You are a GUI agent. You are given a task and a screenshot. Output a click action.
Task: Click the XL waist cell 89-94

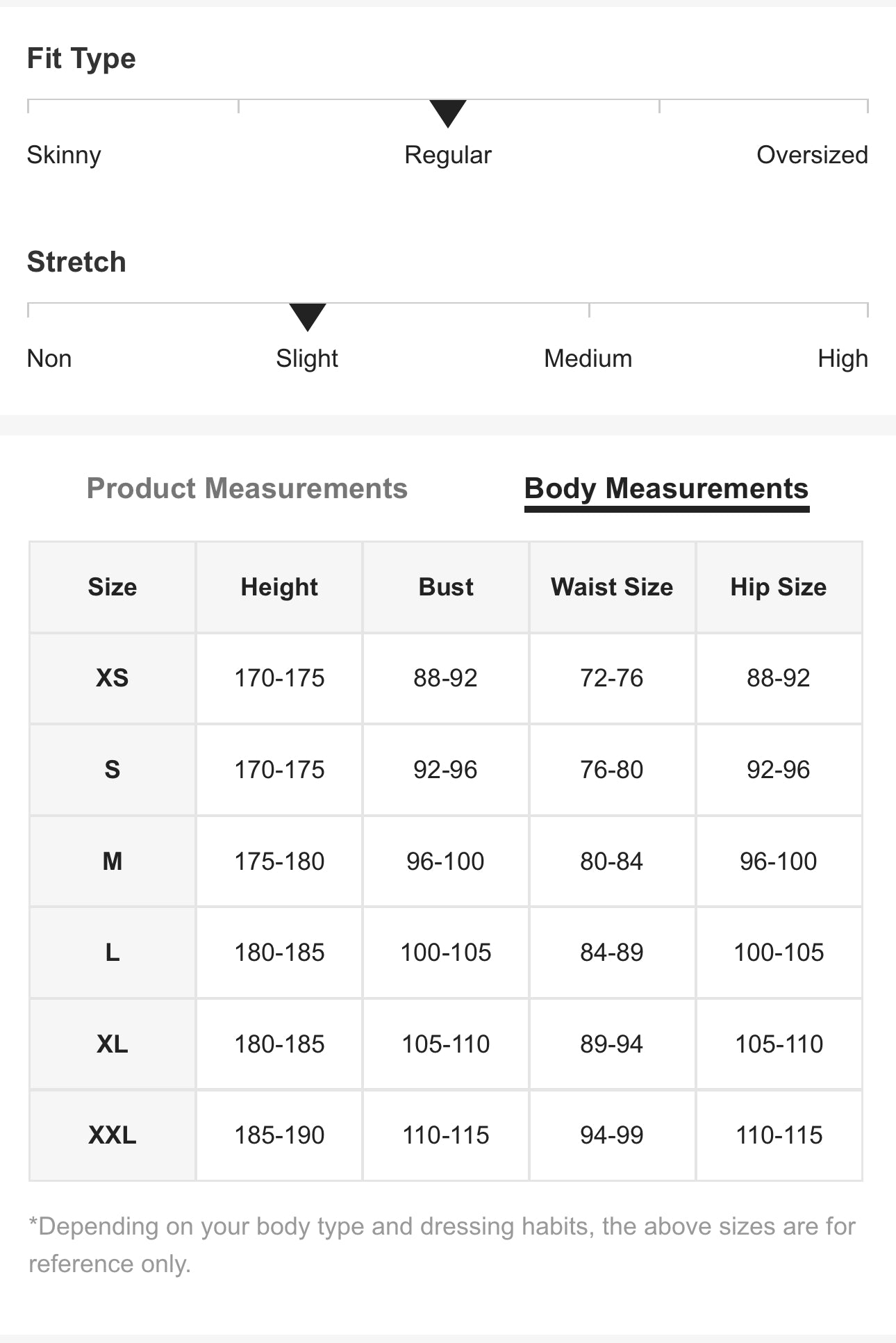pyautogui.click(x=612, y=1044)
